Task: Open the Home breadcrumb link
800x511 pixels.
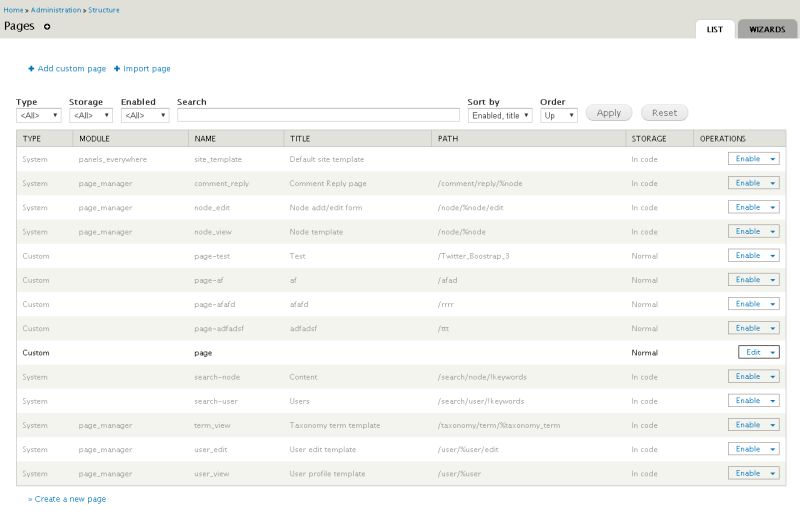Action: click(x=13, y=10)
